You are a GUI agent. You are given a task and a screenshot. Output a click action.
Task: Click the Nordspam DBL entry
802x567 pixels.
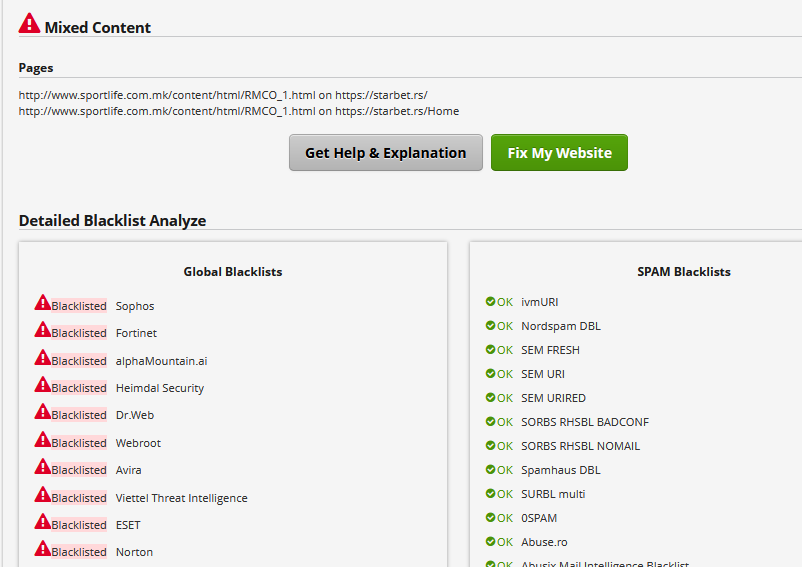tap(561, 326)
